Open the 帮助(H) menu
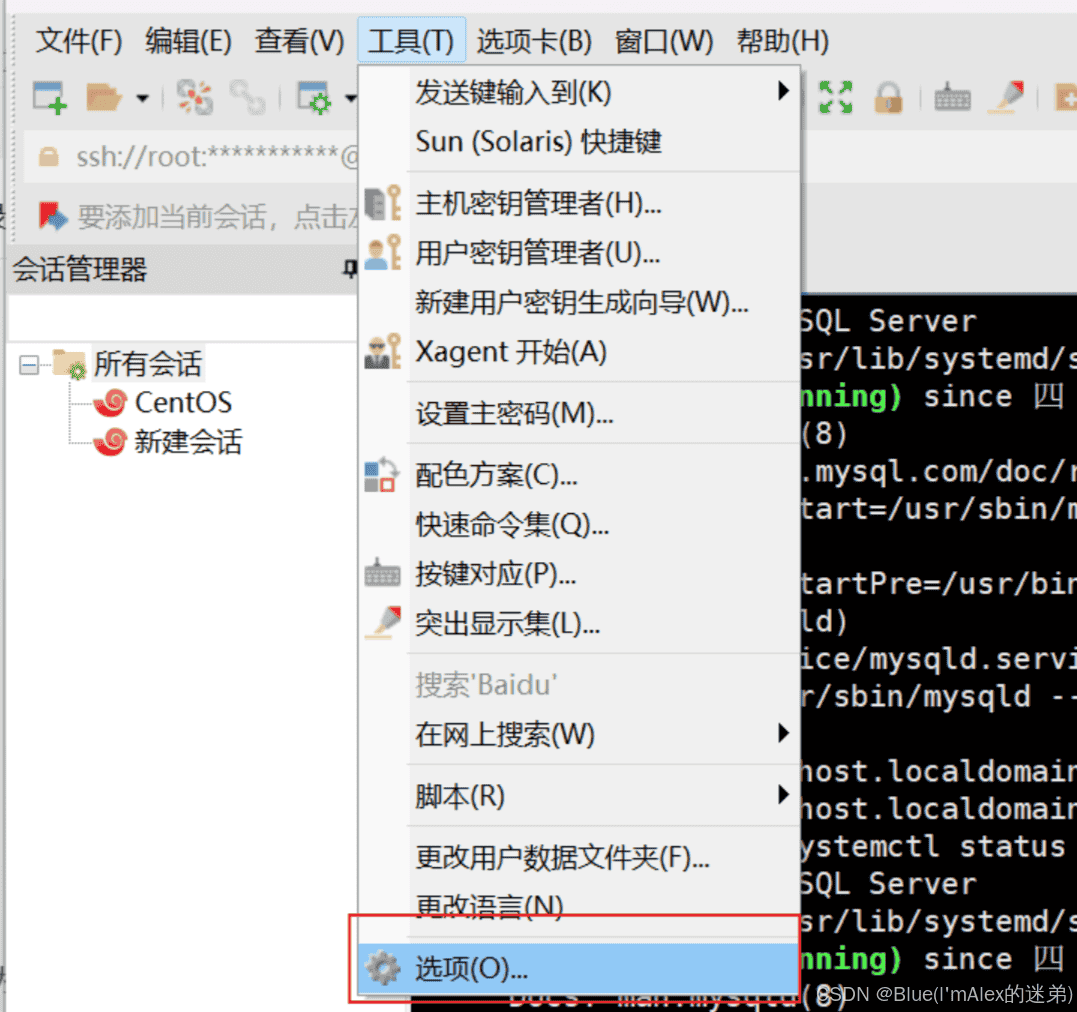 pos(783,40)
